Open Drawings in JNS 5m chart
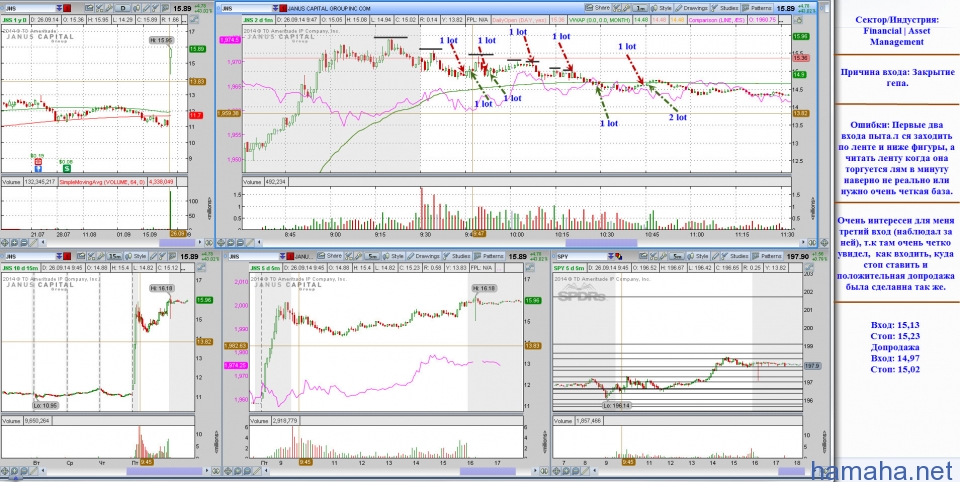 (424, 256)
